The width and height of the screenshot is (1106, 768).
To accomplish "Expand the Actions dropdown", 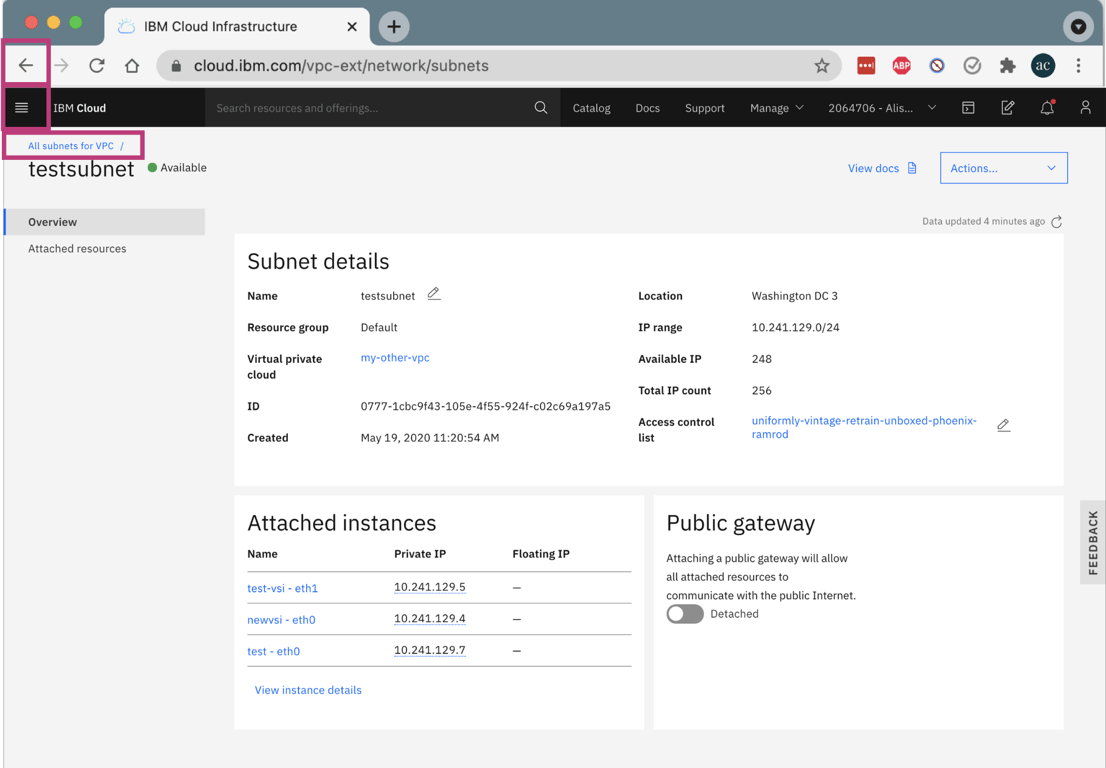I will [x=1004, y=168].
